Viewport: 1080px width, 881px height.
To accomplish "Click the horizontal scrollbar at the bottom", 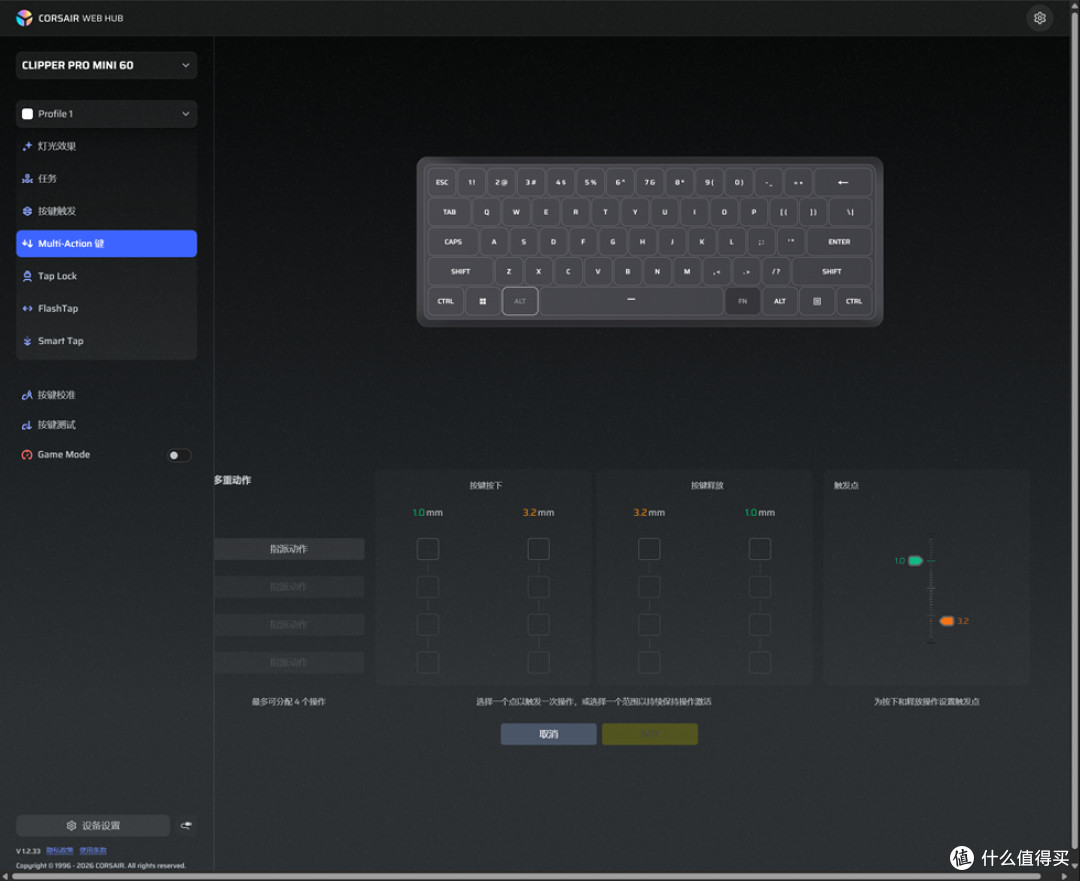I will coord(527,876).
